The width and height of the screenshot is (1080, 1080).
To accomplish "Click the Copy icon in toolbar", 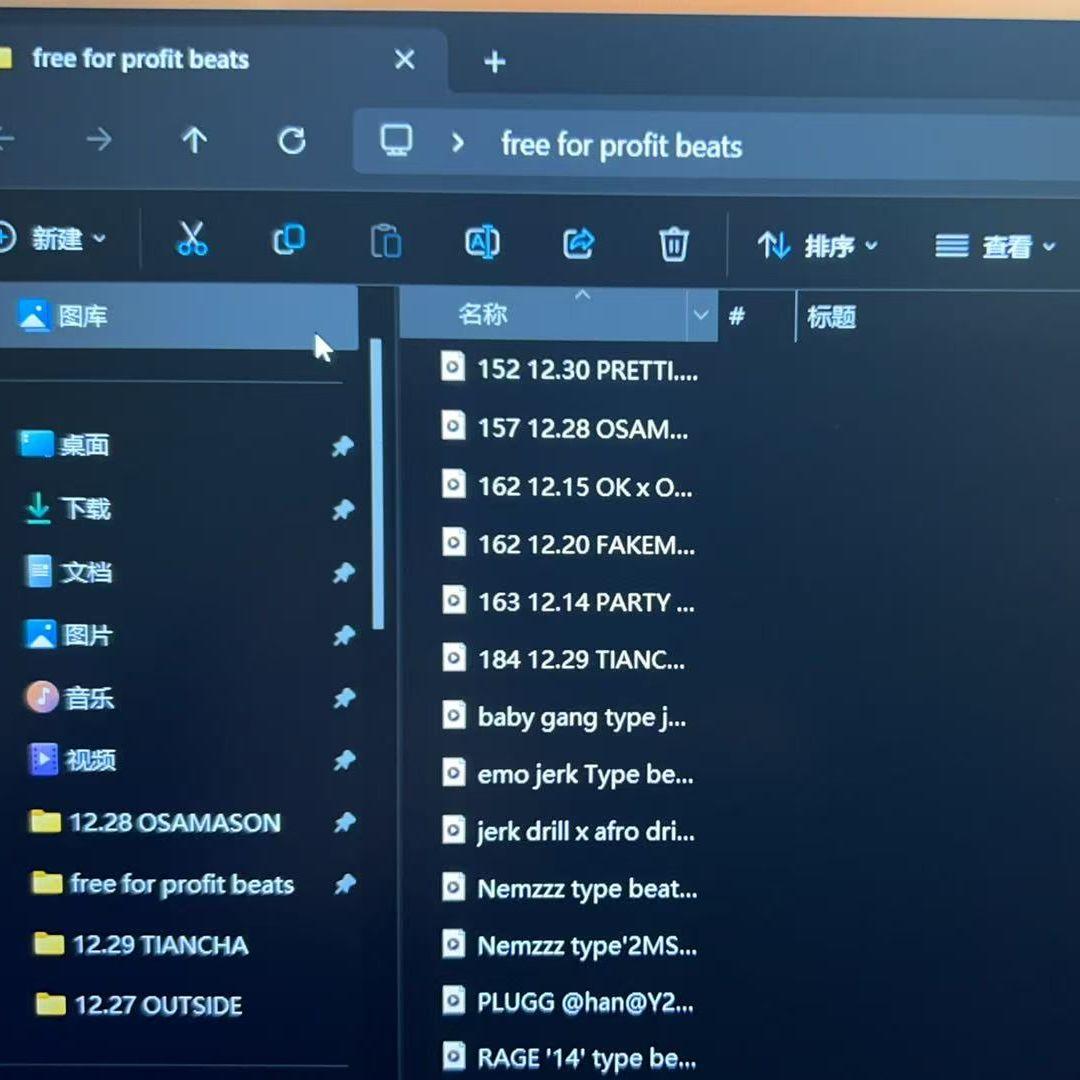I will tap(289, 240).
